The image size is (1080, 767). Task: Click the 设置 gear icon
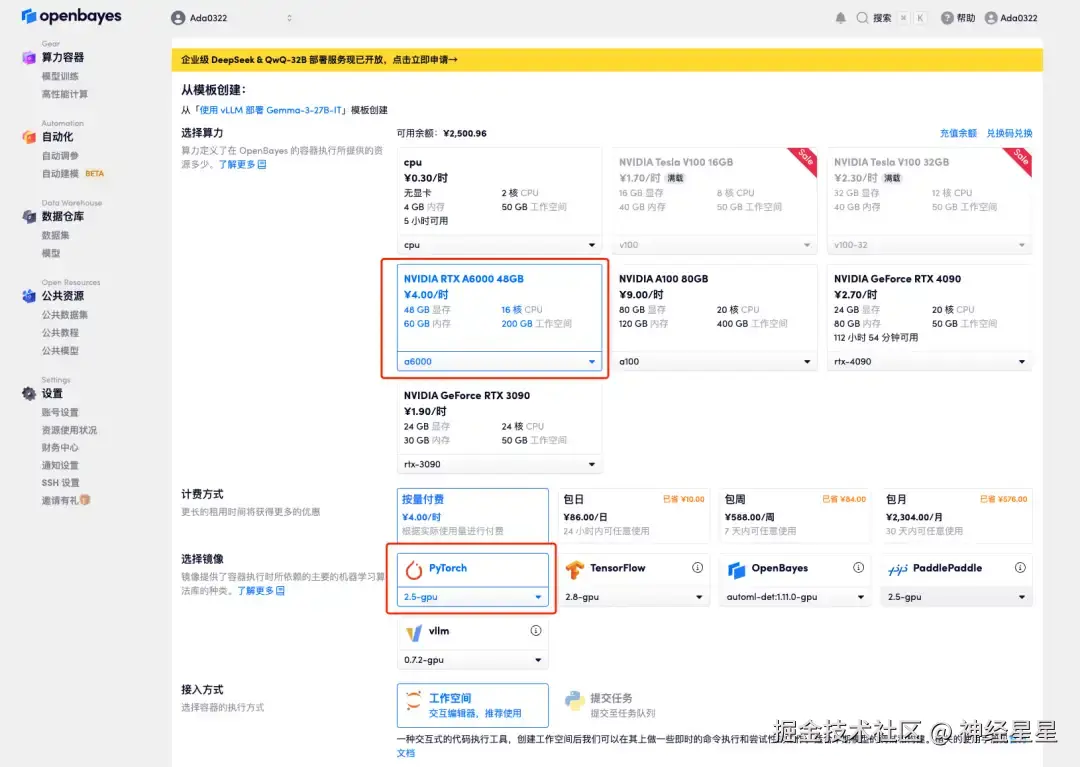point(29,393)
